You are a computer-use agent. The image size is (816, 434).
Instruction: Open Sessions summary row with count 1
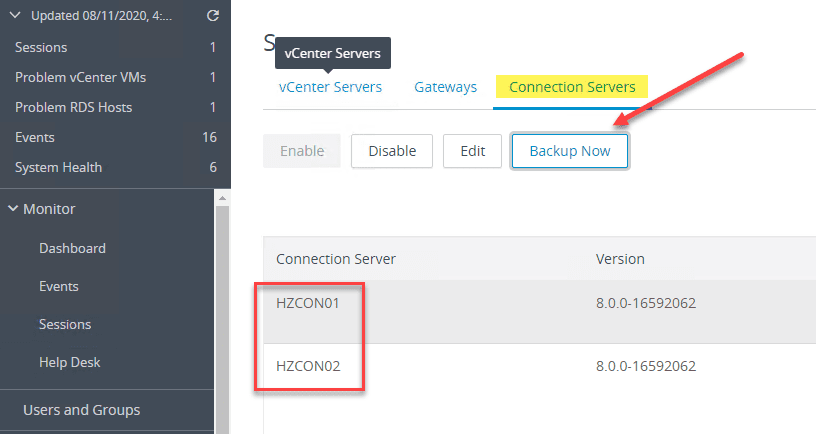pos(115,47)
